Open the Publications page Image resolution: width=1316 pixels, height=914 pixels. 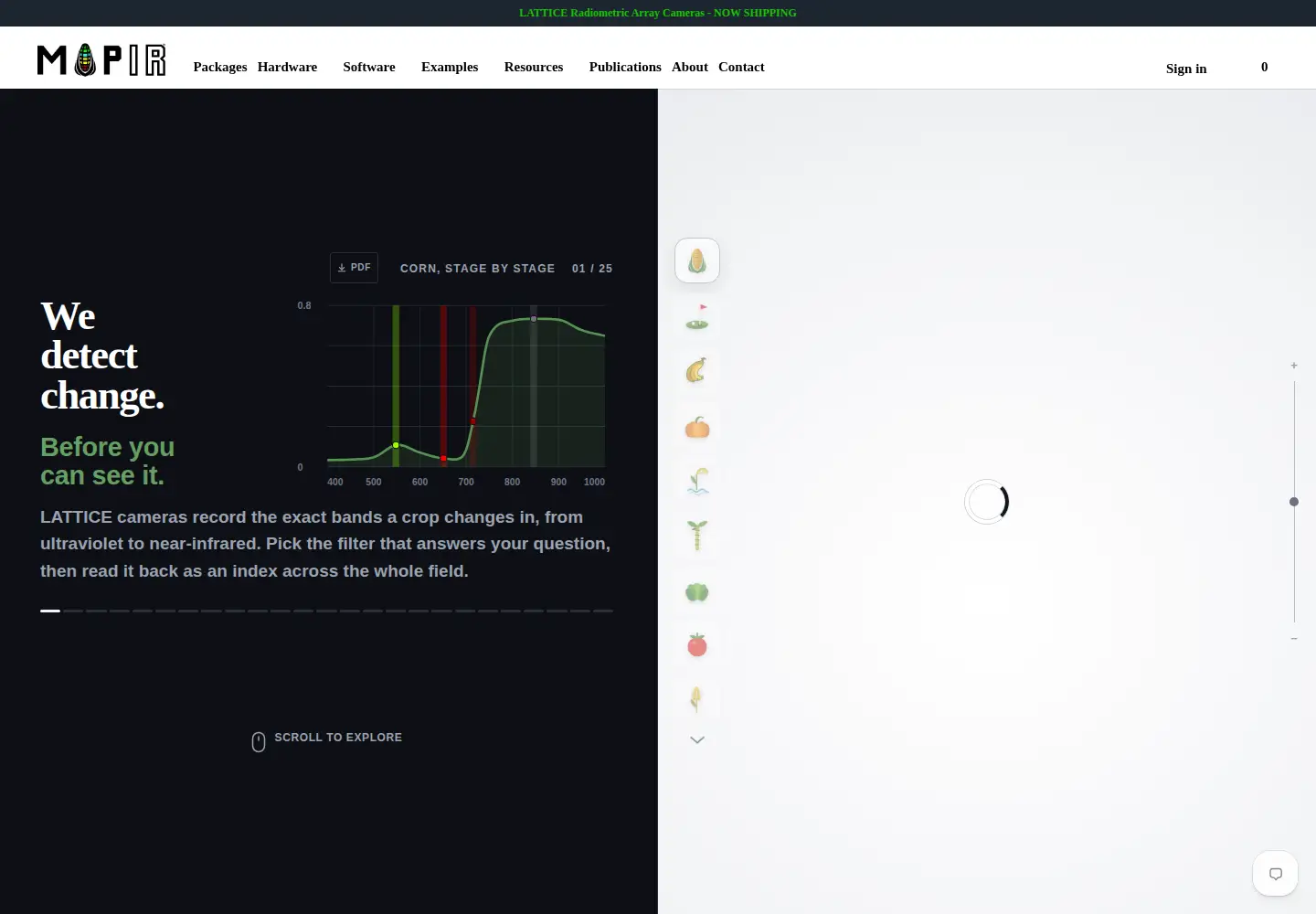point(625,67)
